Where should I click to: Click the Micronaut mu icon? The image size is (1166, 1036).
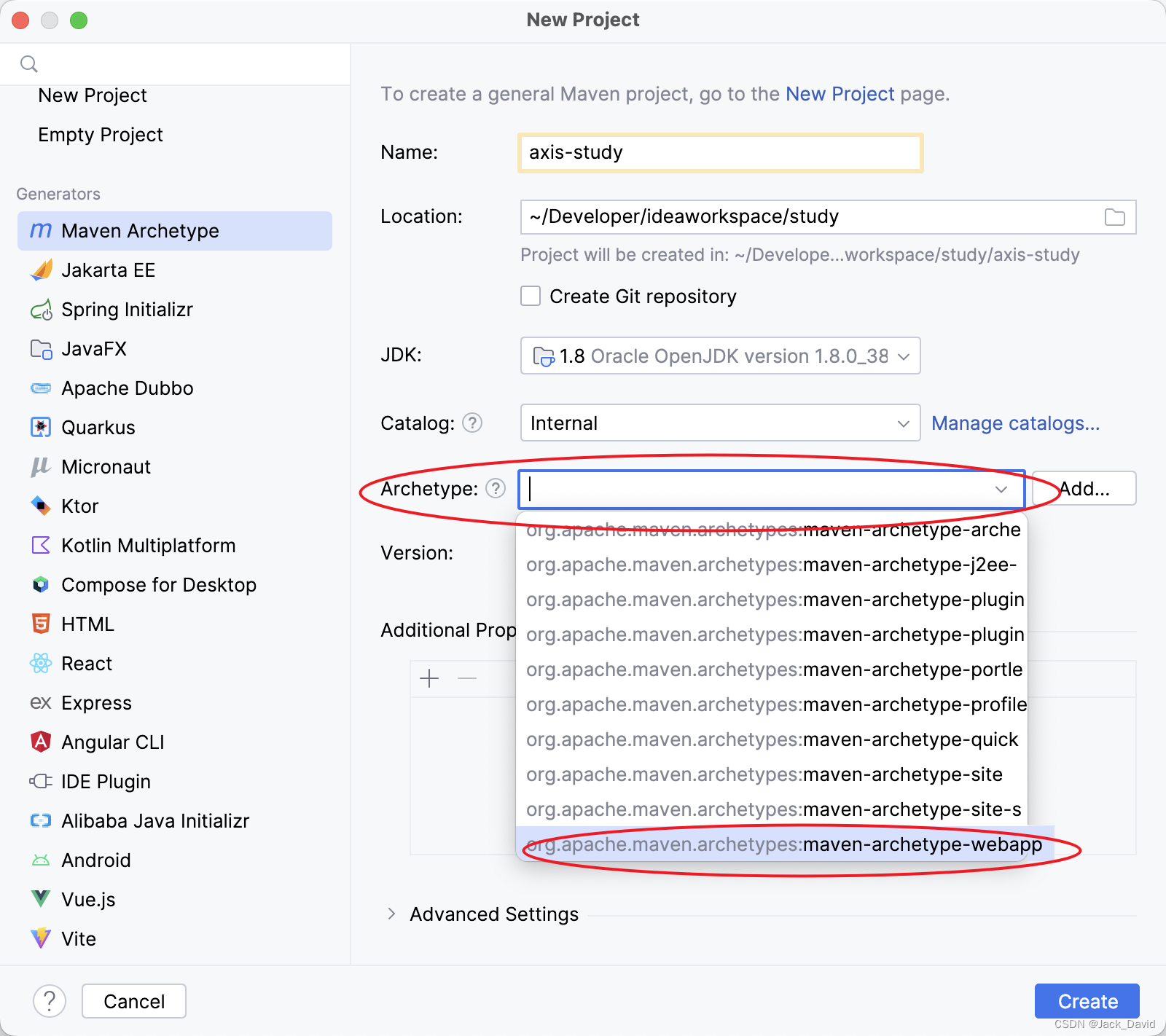point(41,466)
